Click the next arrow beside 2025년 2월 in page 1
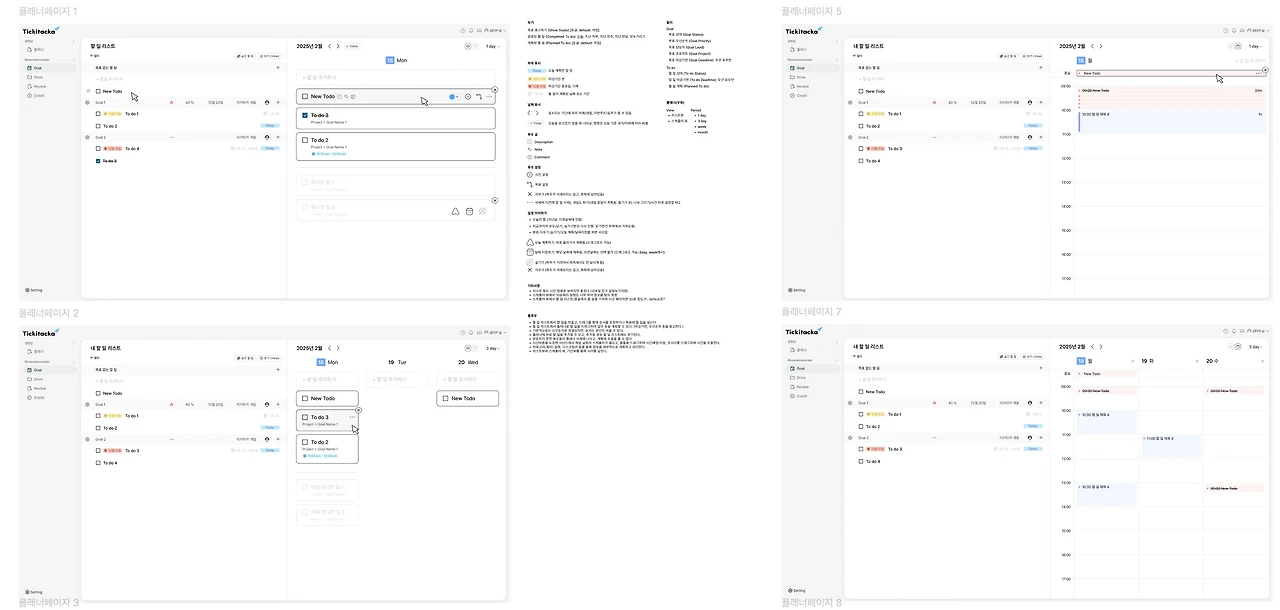1280x610 pixels. pyautogui.click(x=339, y=46)
